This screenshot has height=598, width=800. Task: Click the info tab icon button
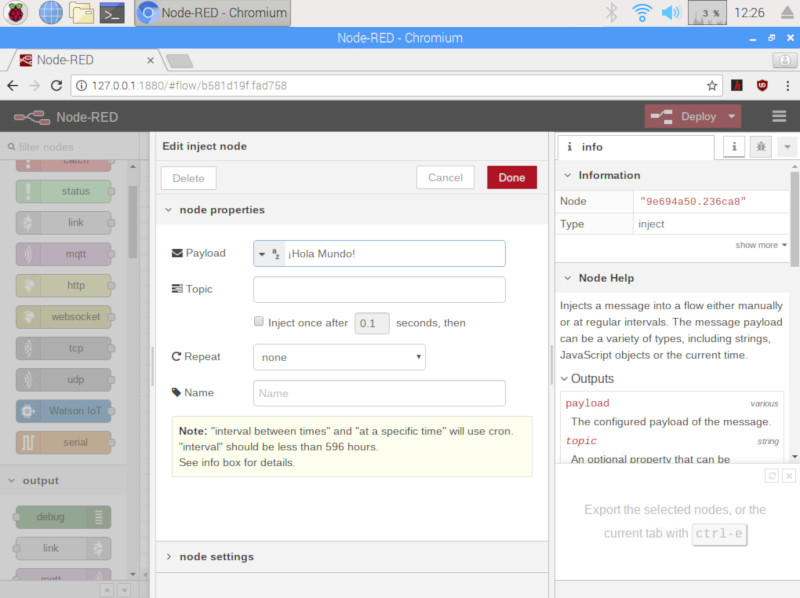coord(734,147)
